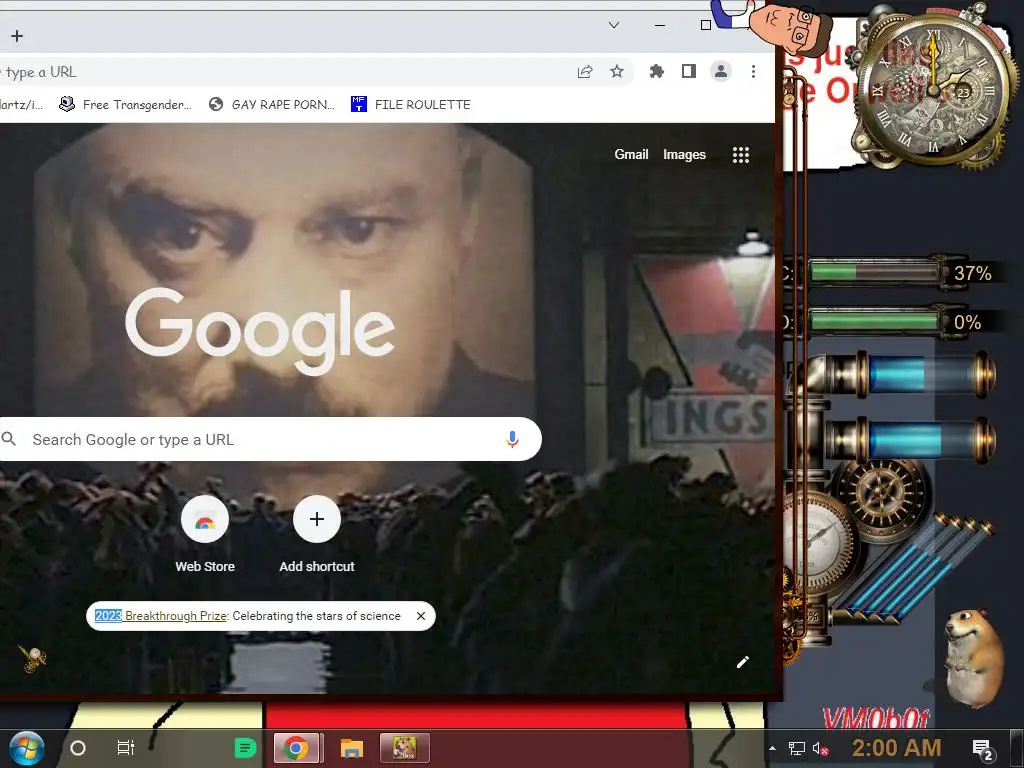1024x768 pixels.
Task: Open Task View on the taskbar
Action: 125,748
